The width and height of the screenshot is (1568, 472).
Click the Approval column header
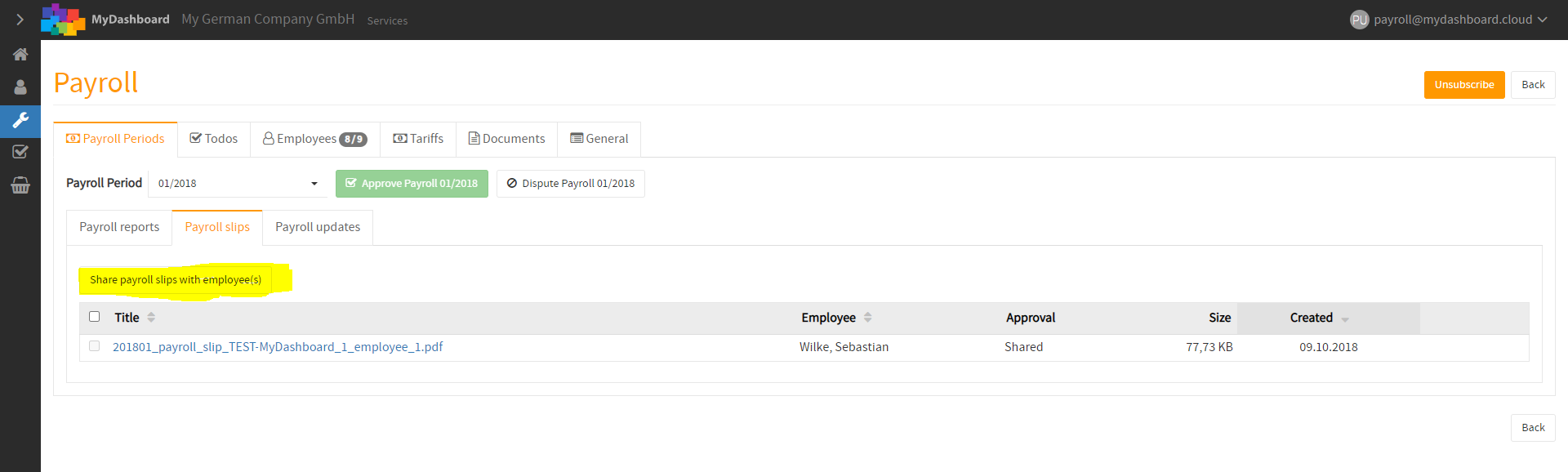(x=1031, y=318)
